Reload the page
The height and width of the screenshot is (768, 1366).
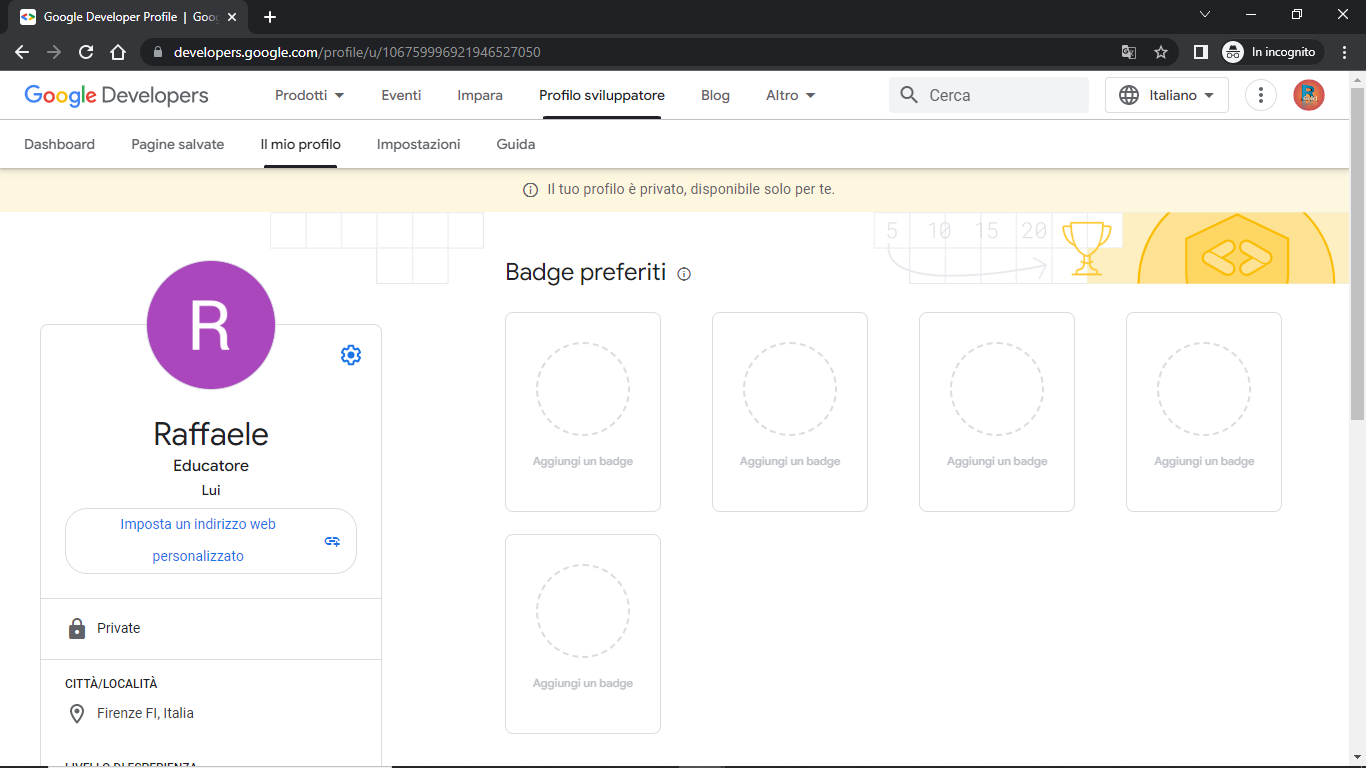(x=86, y=52)
